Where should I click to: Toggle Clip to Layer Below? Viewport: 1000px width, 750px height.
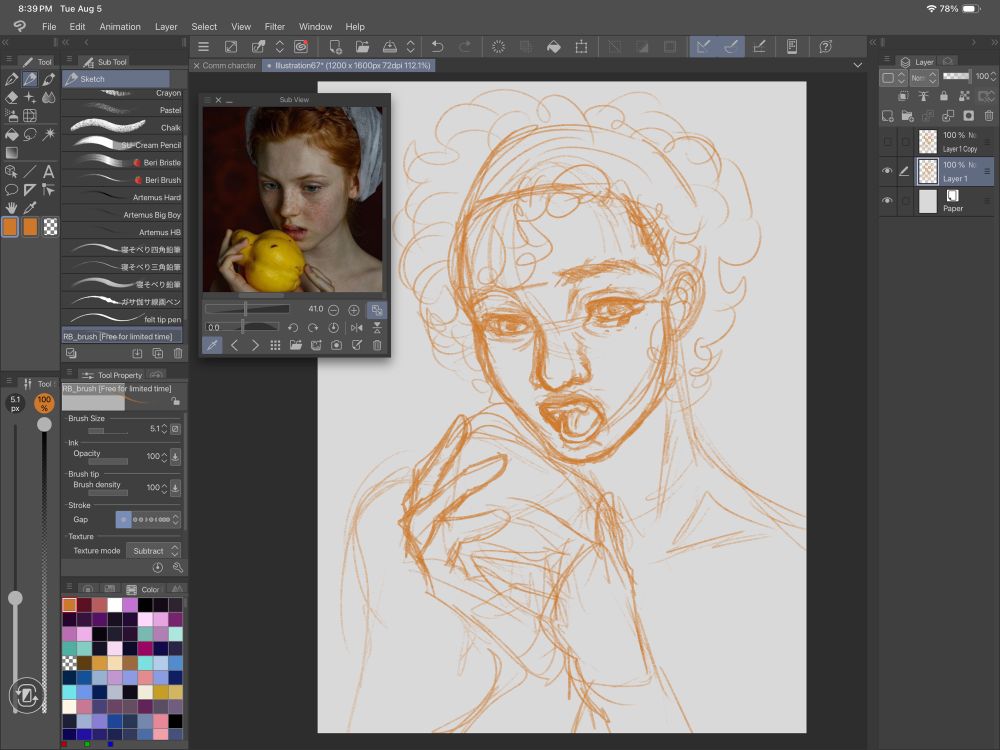coord(903,96)
